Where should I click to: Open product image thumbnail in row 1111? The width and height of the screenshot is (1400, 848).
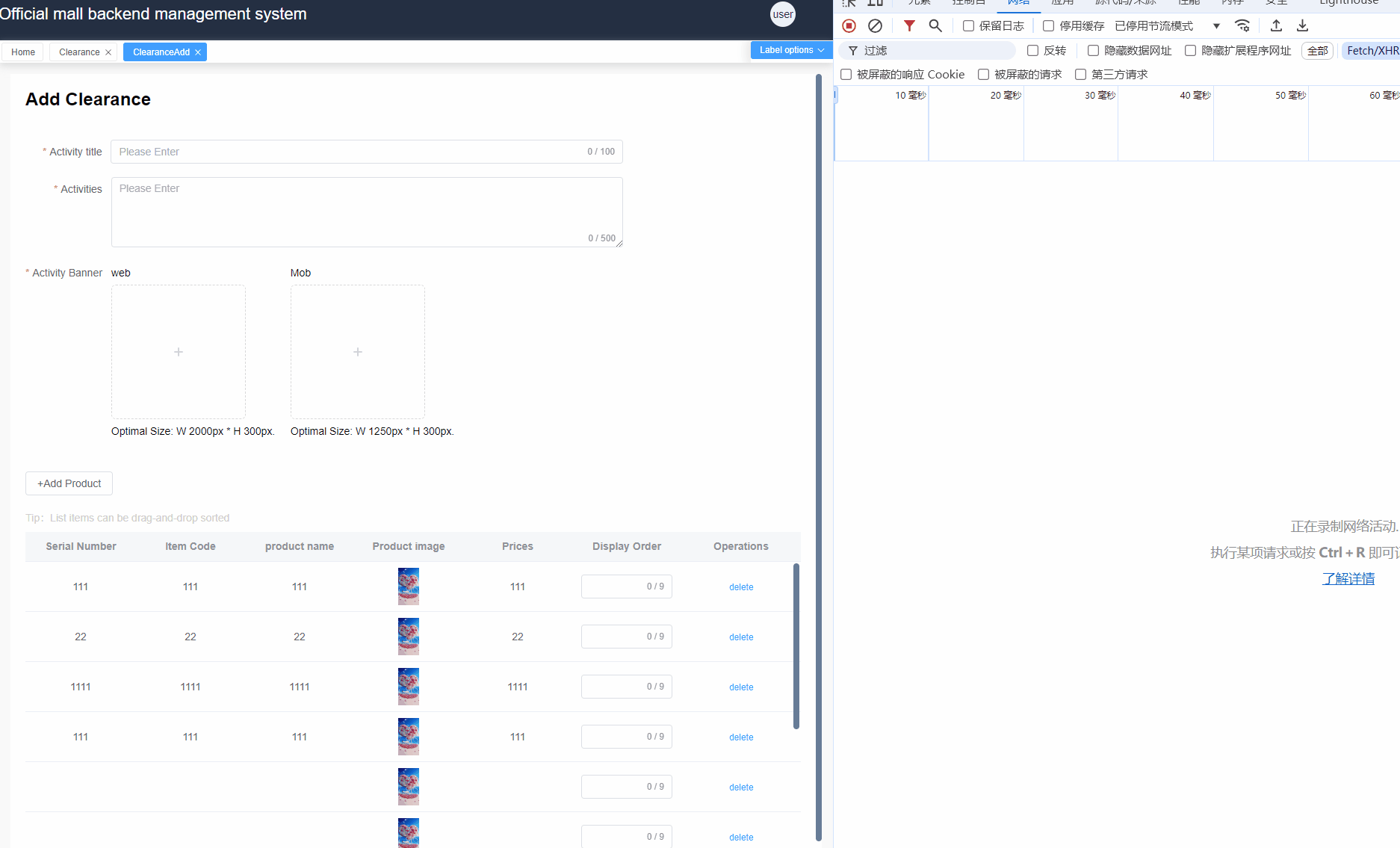(x=409, y=687)
